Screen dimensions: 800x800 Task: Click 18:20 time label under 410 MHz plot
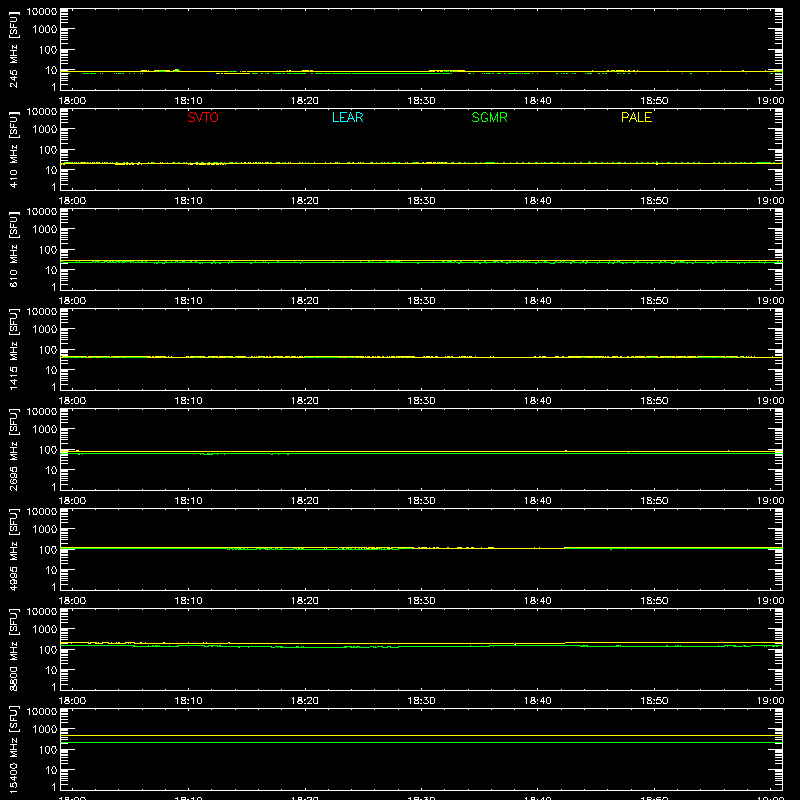pyautogui.click(x=305, y=201)
